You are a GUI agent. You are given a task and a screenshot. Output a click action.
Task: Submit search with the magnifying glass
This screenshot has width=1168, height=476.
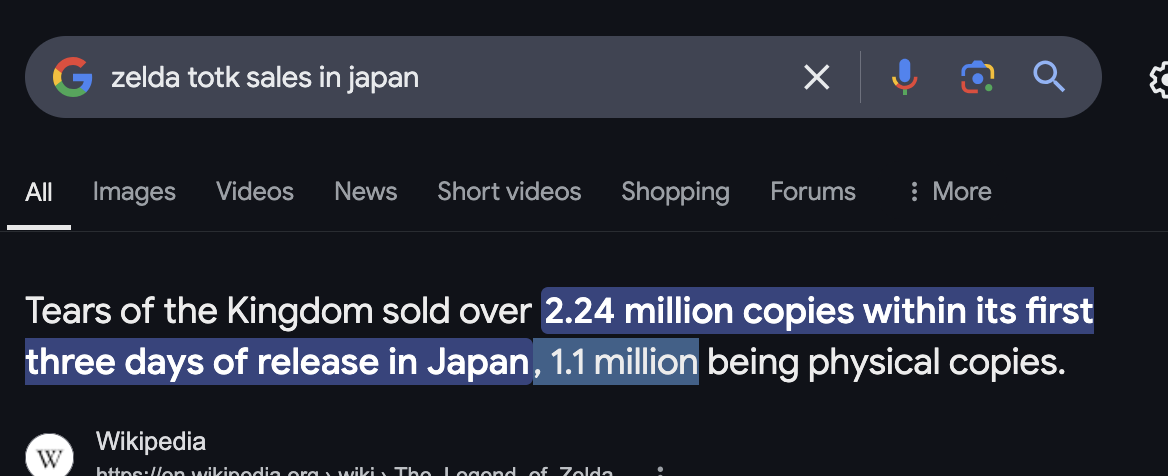[1048, 77]
